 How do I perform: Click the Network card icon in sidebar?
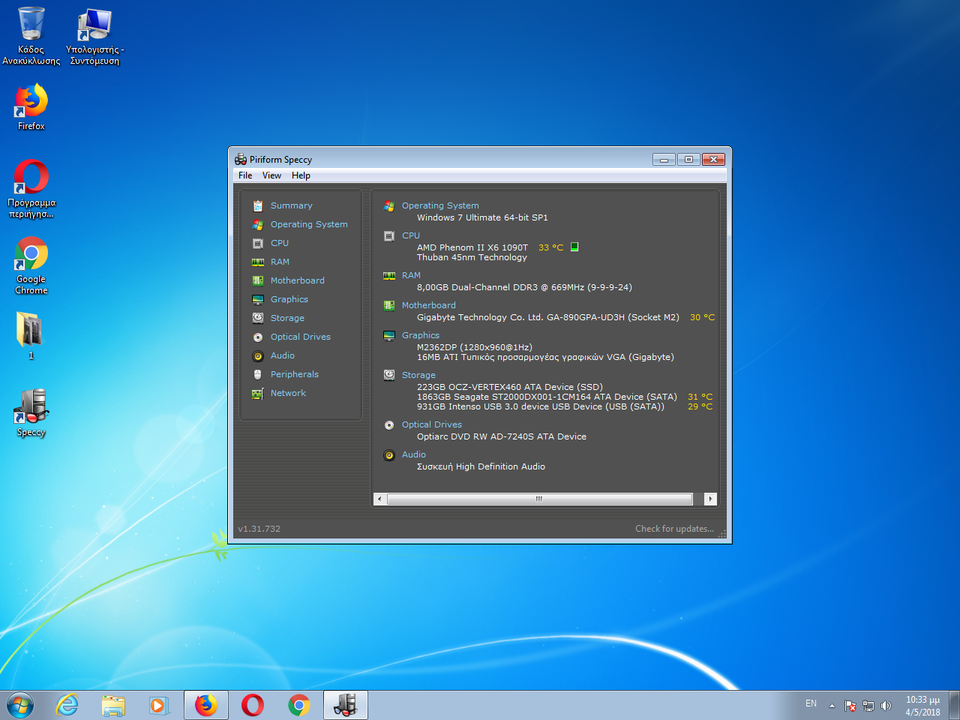(x=258, y=393)
